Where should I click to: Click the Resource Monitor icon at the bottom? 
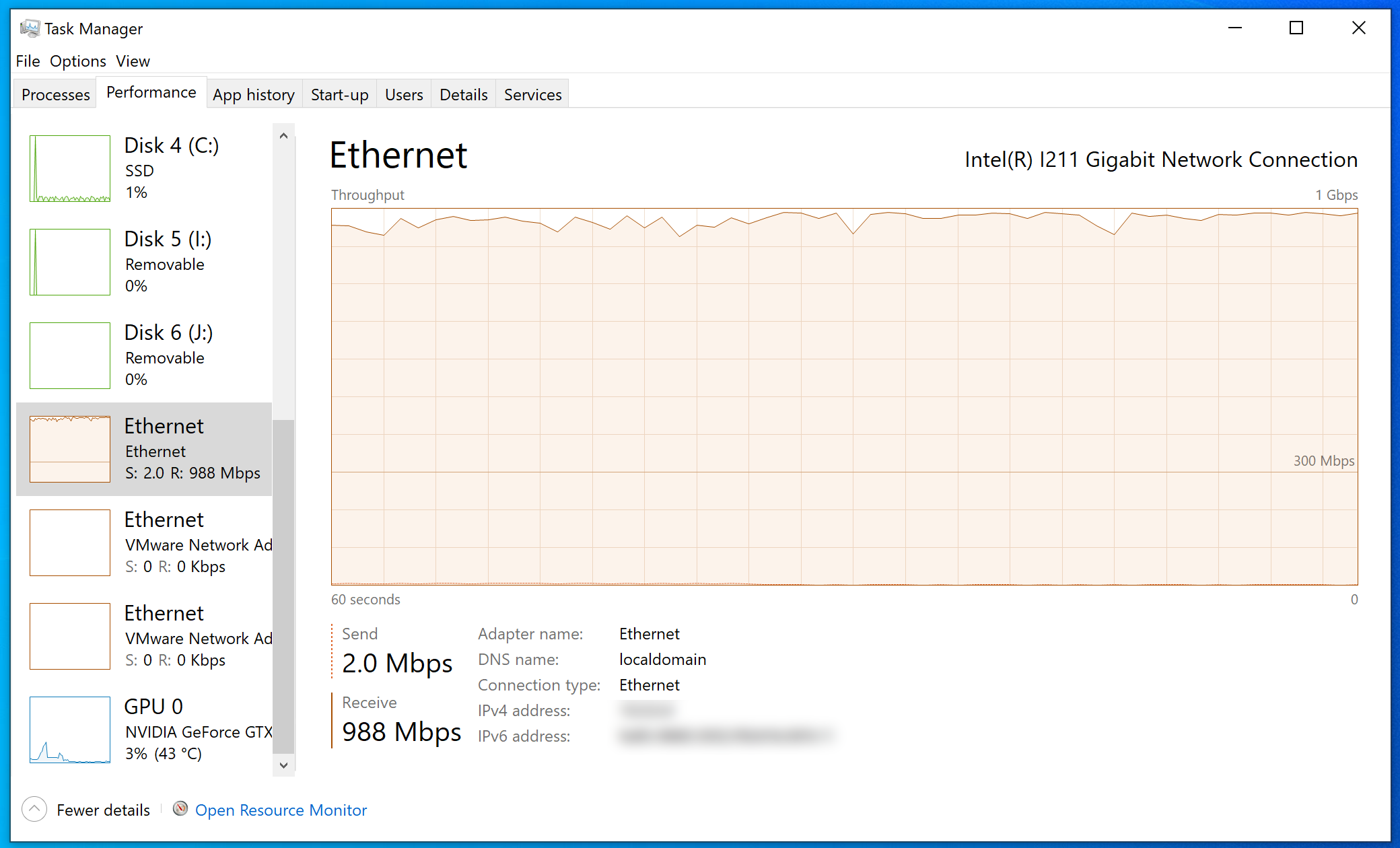click(180, 809)
